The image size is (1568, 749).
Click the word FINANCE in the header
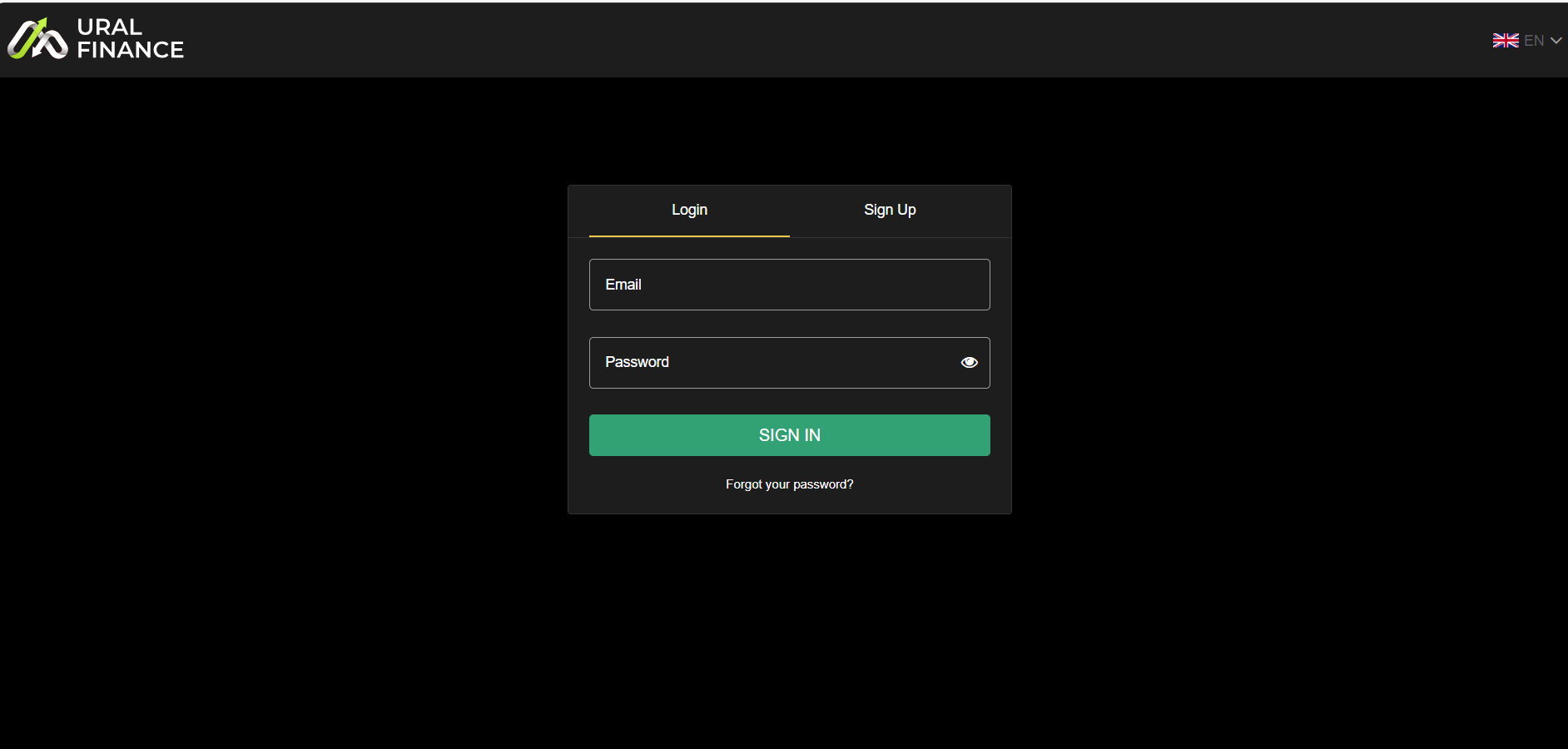pos(130,50)
